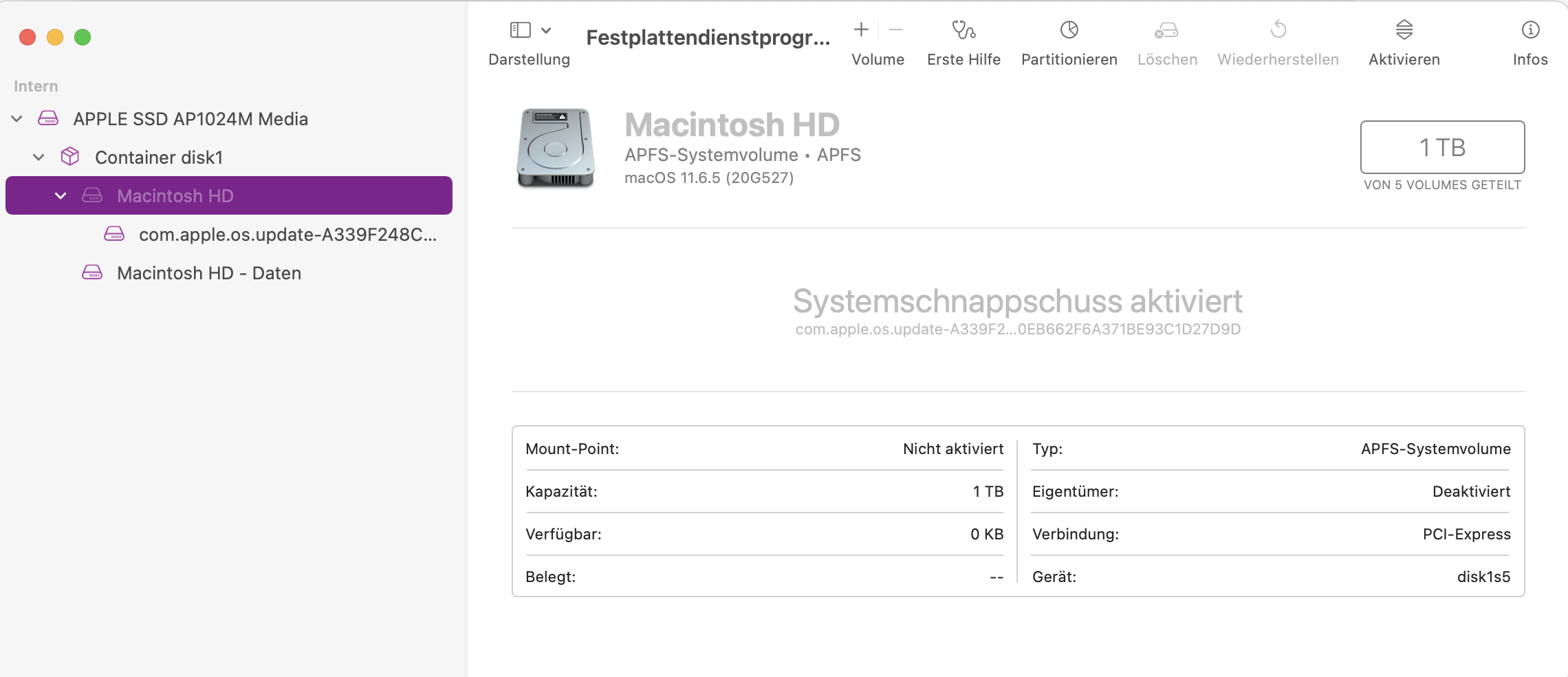Screen dimensions: 1568x677
Task: Select Macintosh HD - Daten volume
Action: pos(209,273)
